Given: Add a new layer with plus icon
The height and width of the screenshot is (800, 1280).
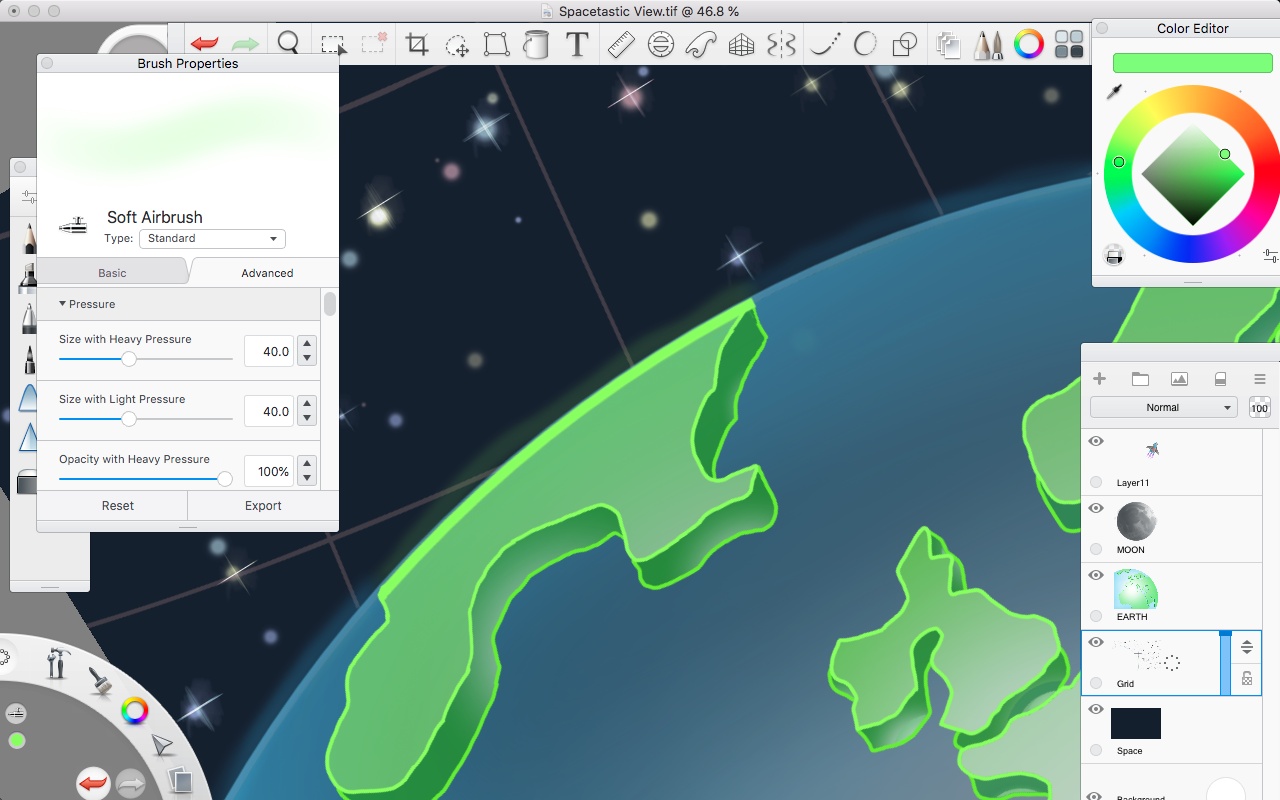Looking at the screenshot, I should [x=1099, y=379].
